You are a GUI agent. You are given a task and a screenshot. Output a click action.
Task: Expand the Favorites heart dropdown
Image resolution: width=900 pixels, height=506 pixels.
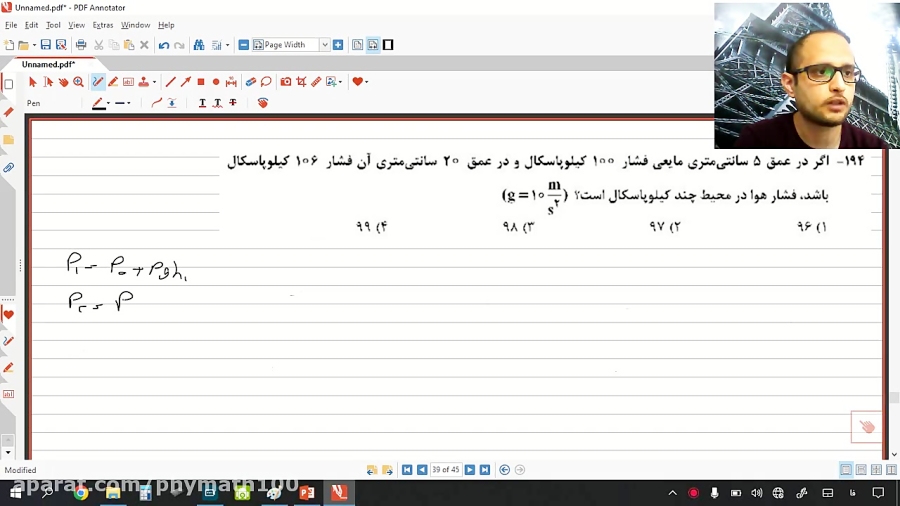366,82
